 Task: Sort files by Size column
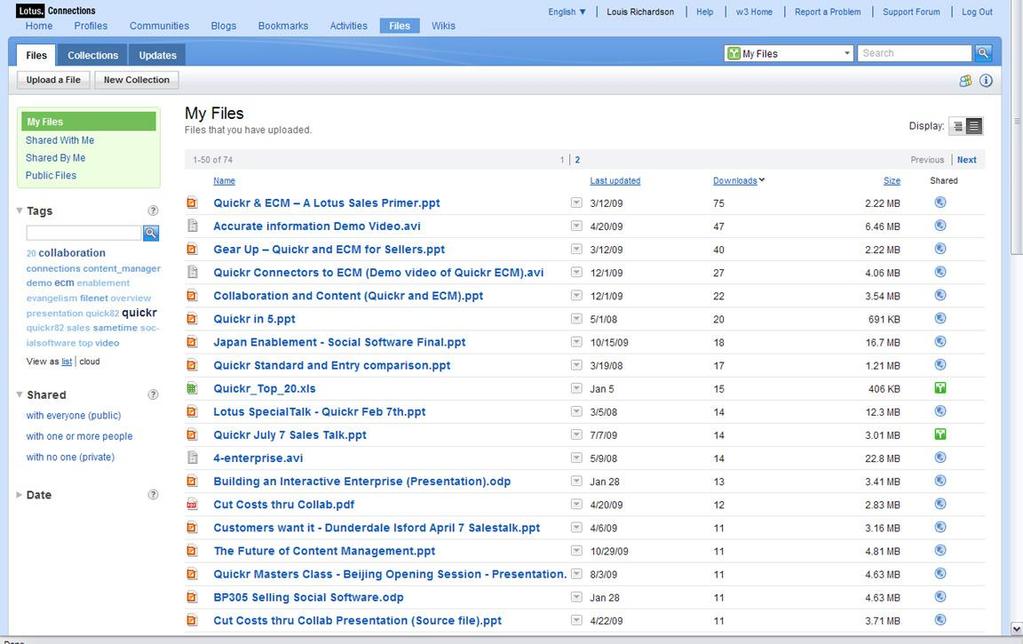pyautogui.click(x=892, y=181)
